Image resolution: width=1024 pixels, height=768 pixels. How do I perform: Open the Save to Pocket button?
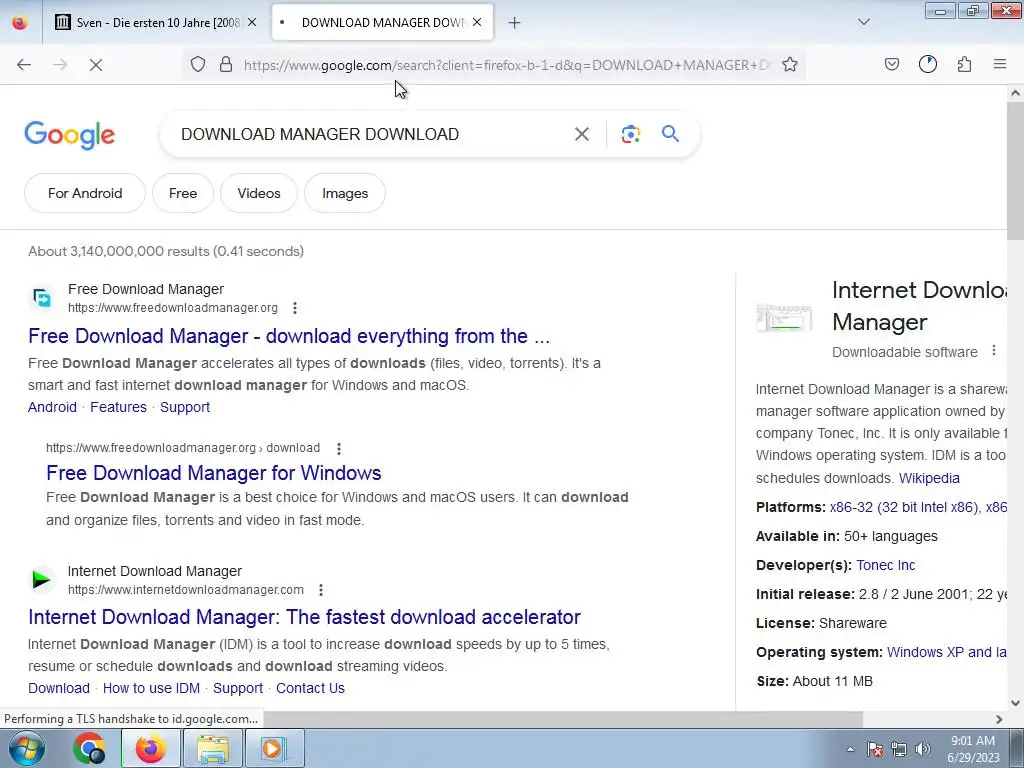892,64
